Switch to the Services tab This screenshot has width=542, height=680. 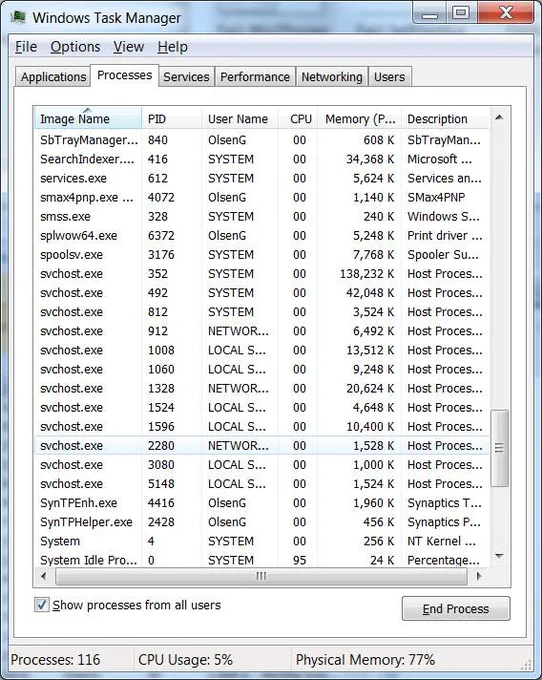point(186,77)
